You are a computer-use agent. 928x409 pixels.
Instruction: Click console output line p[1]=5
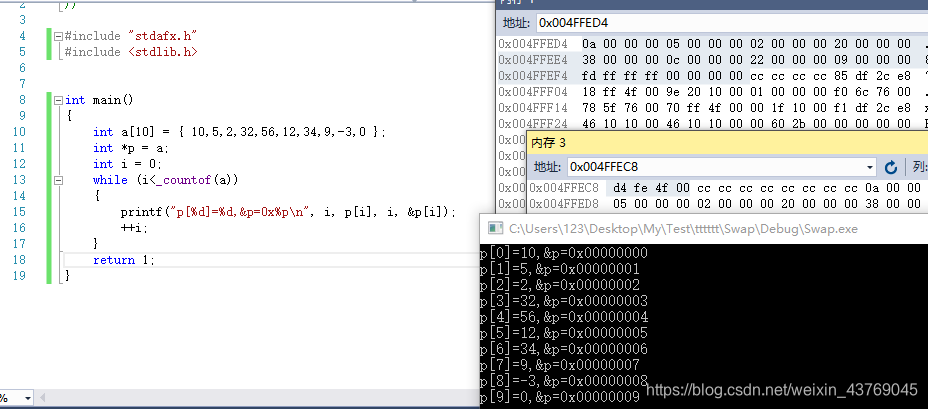559,269
